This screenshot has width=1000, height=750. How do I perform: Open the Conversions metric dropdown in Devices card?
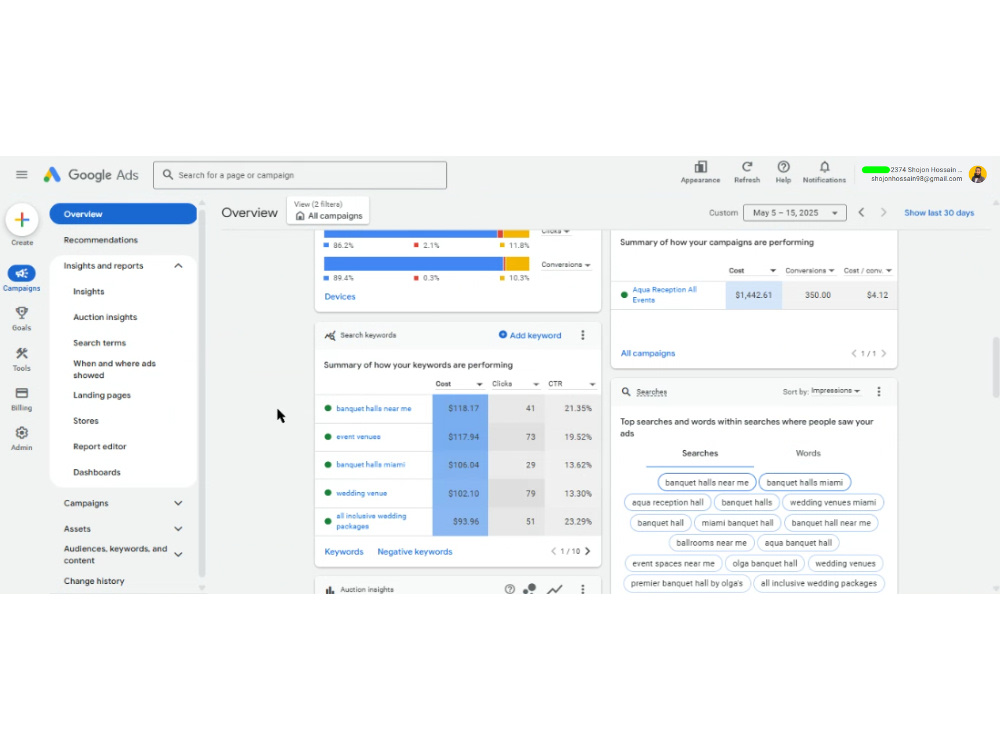(566, 265)
